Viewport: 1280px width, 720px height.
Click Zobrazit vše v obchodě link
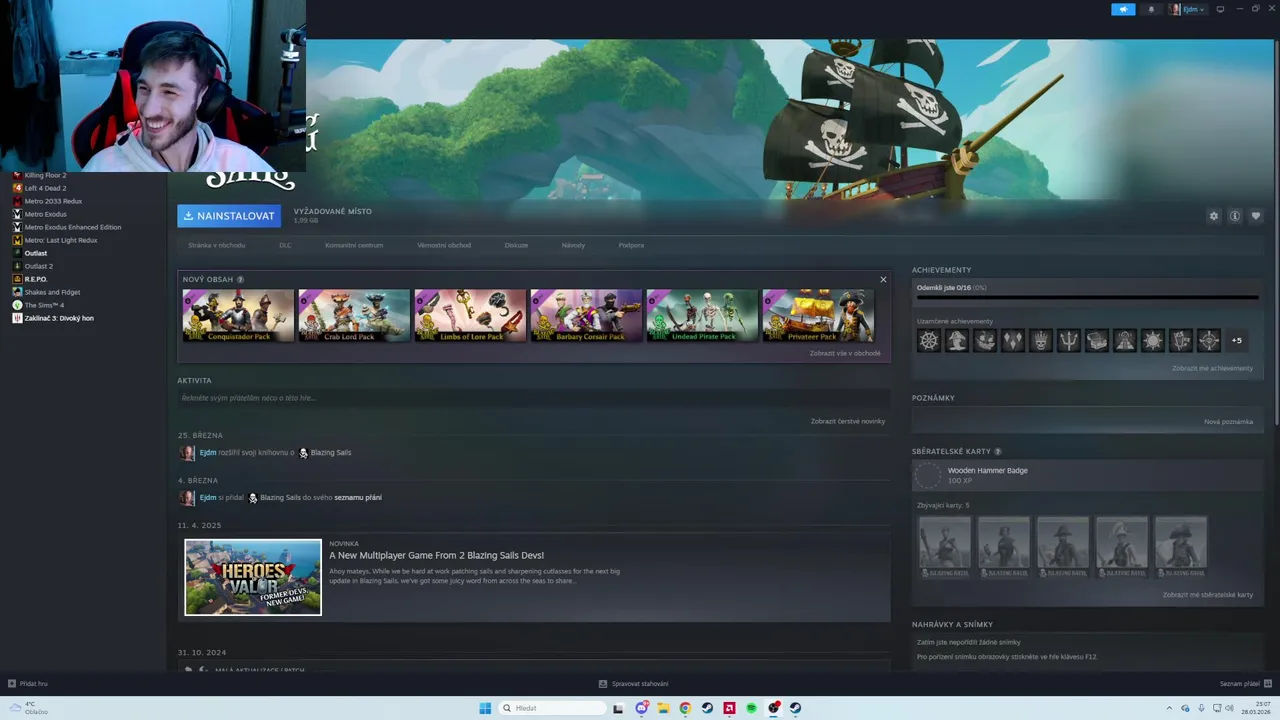pos(845,353)
